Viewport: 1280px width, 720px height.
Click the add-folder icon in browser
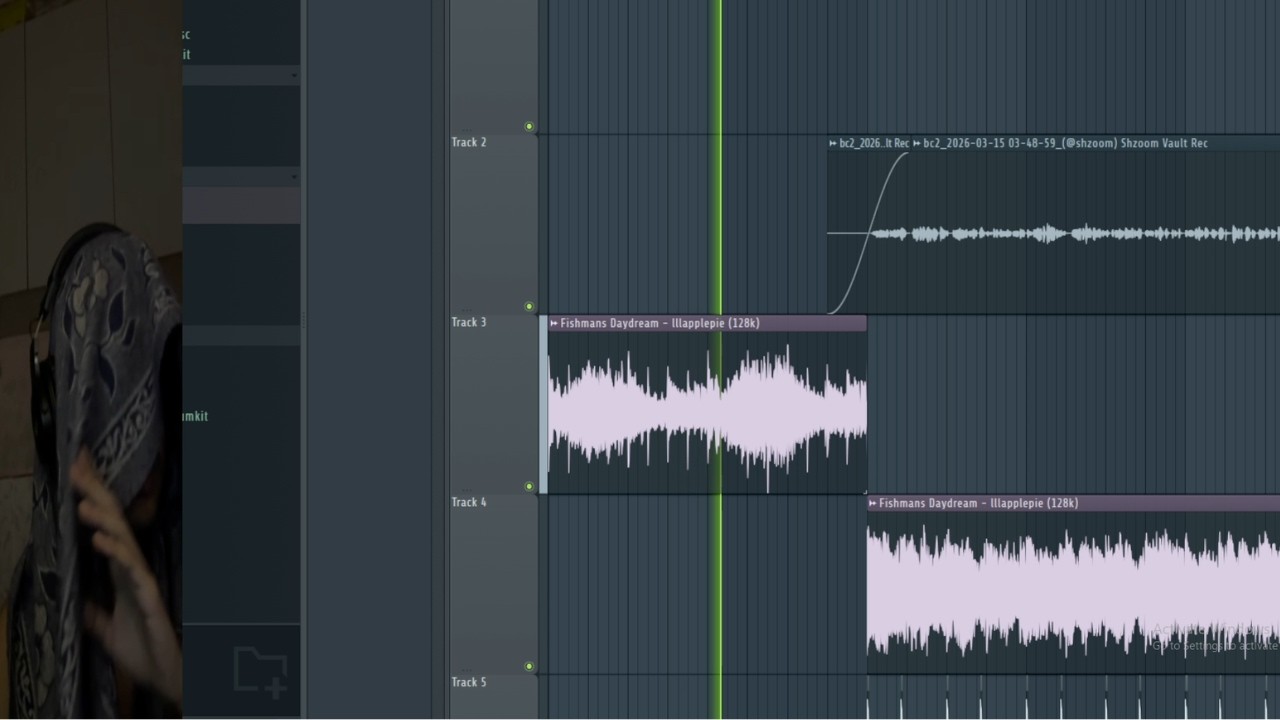[261, 670]
